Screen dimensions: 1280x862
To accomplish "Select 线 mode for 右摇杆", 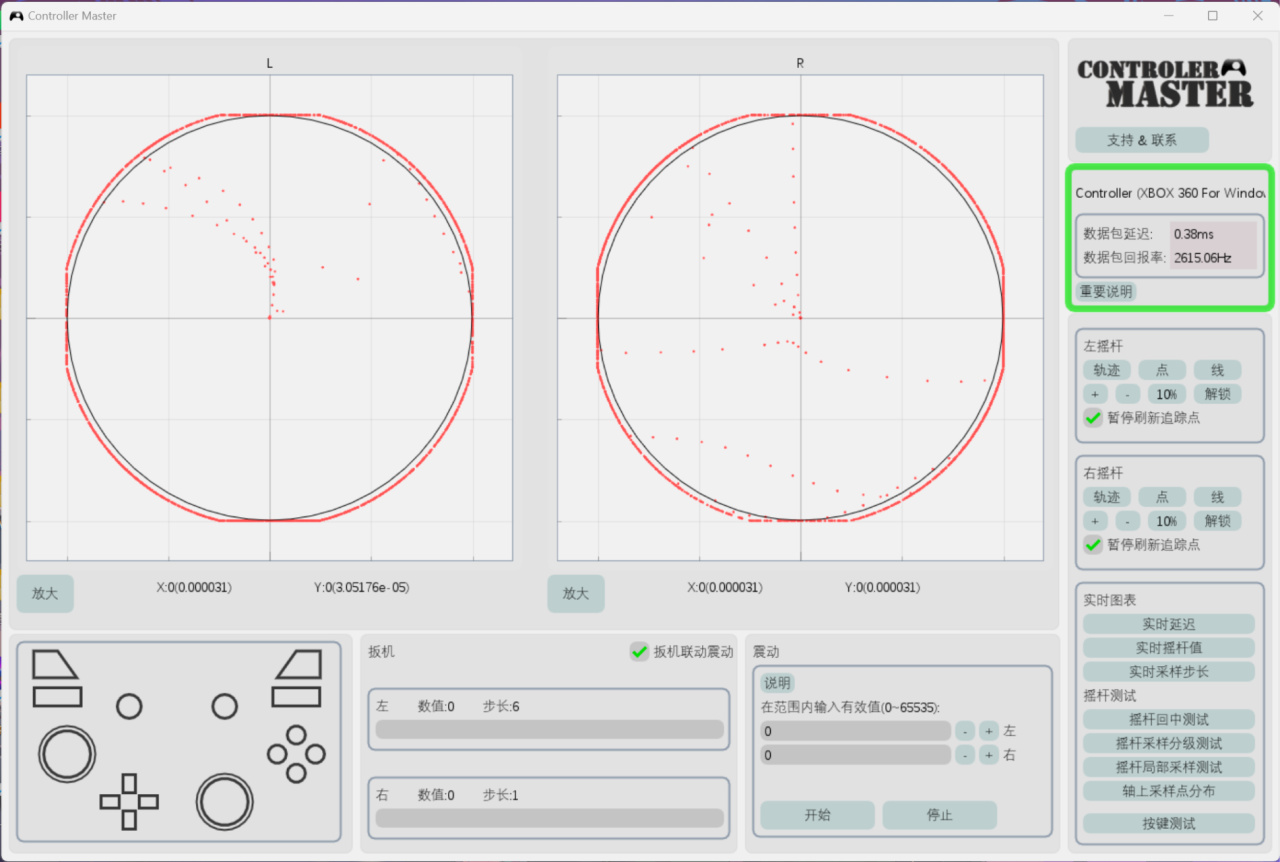I will point(1217,497).
